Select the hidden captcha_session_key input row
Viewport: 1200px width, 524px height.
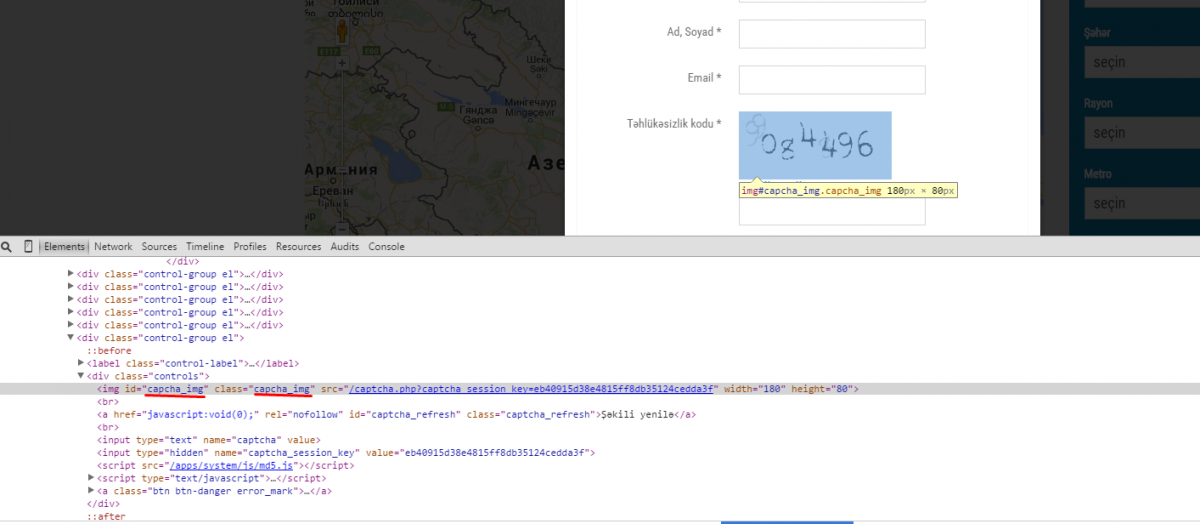pyautogui.click(x=346, y=453)
